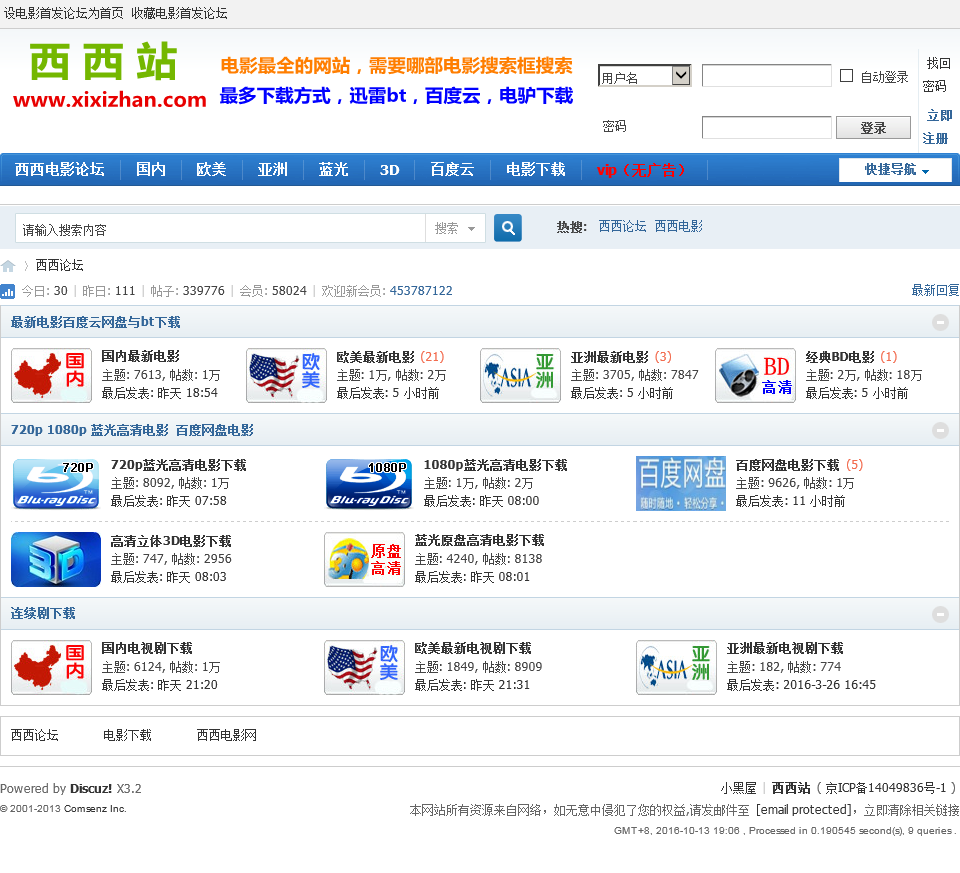Open 百度网盘电影下载 forum title
This screenshot has height=873, width=960.
pyautogui.click(x=787, y=465)
